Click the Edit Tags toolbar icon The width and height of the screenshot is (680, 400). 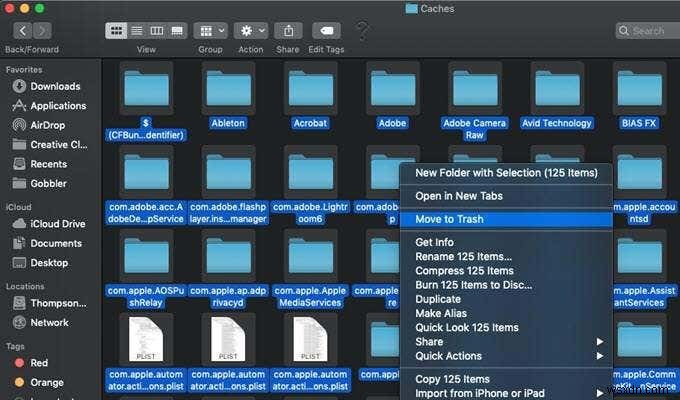(x=326, y=31)
